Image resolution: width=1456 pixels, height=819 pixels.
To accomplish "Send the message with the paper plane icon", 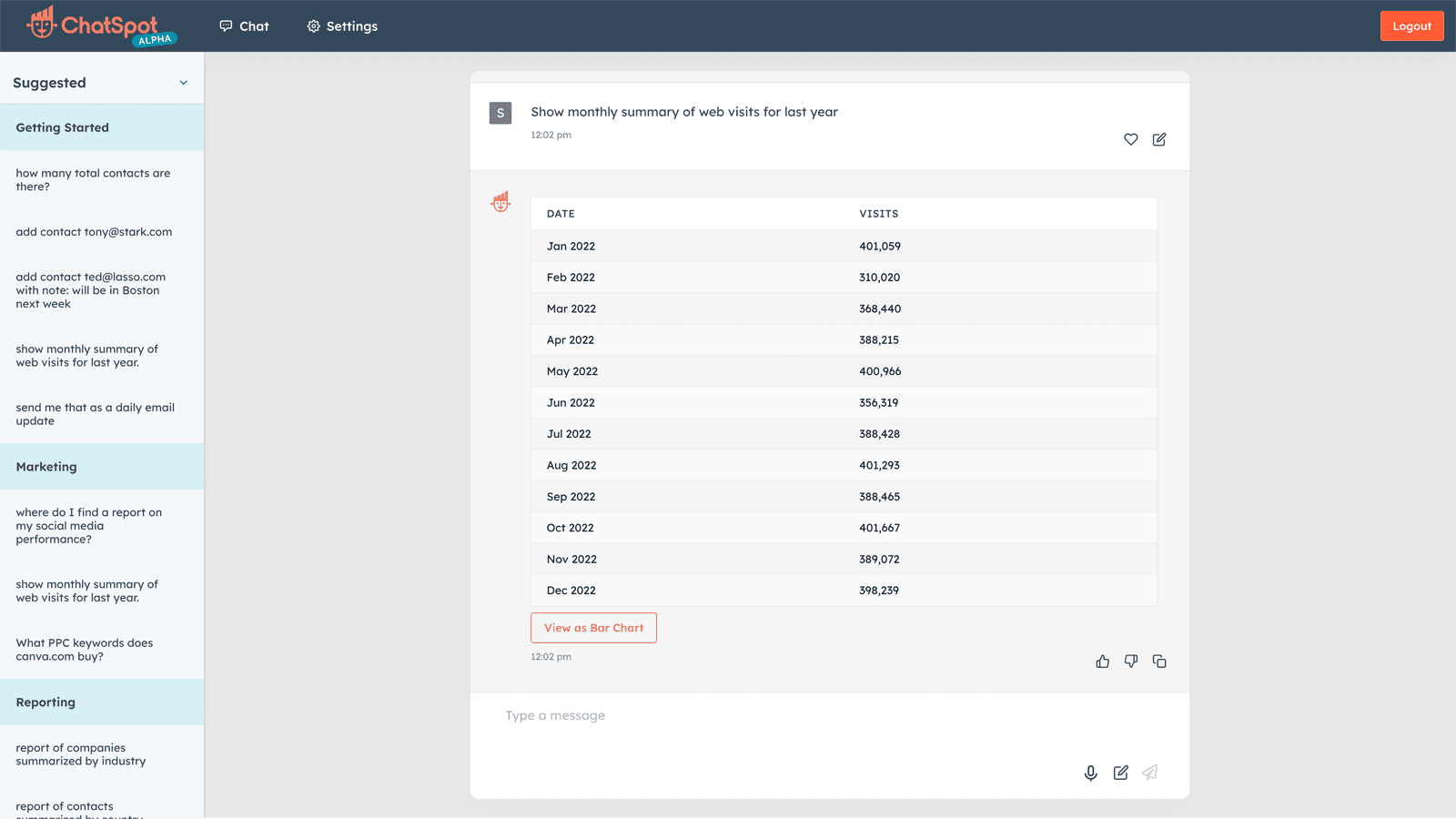I will coord(1150,773).
